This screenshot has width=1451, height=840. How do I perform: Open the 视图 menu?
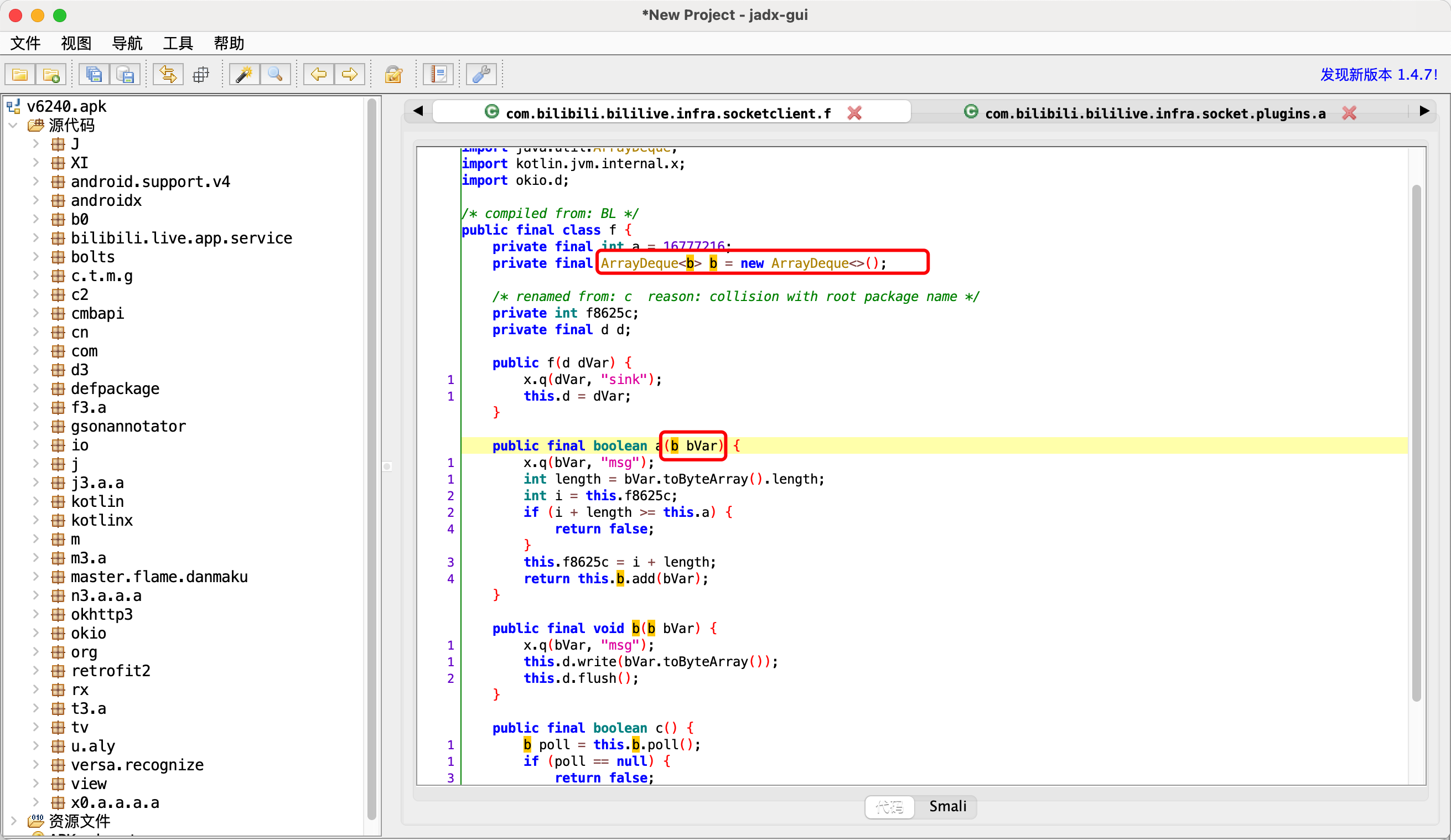tap(76, 43)
